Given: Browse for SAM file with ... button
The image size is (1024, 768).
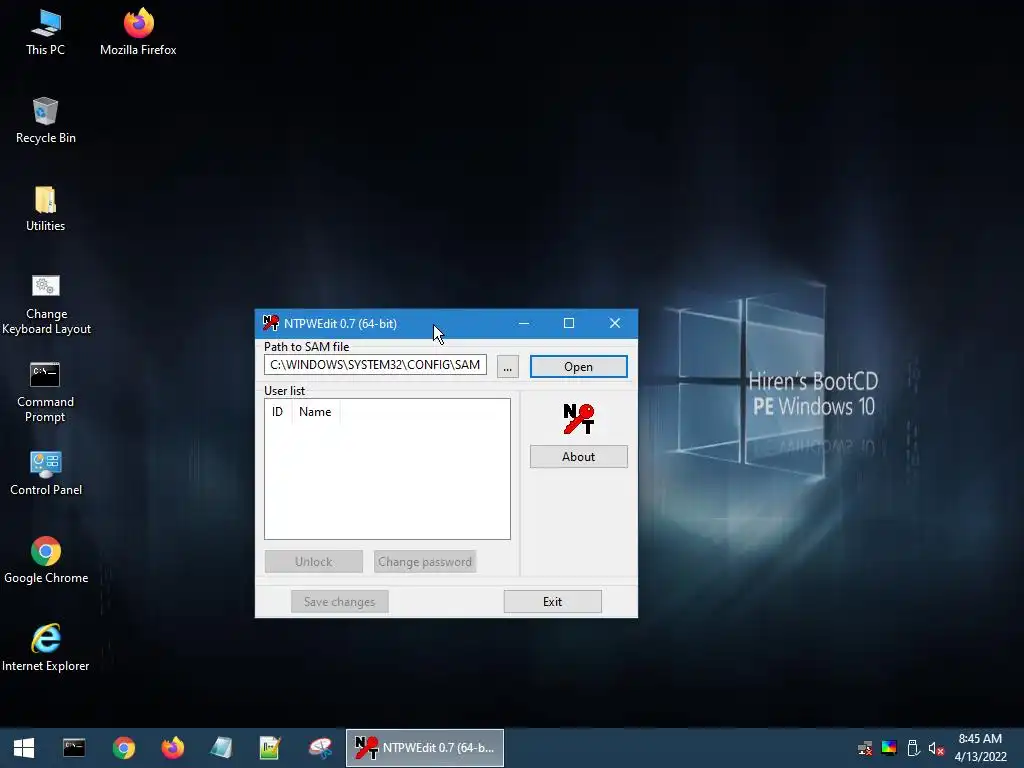Looking at the screenshot, I should pos(507,366).
